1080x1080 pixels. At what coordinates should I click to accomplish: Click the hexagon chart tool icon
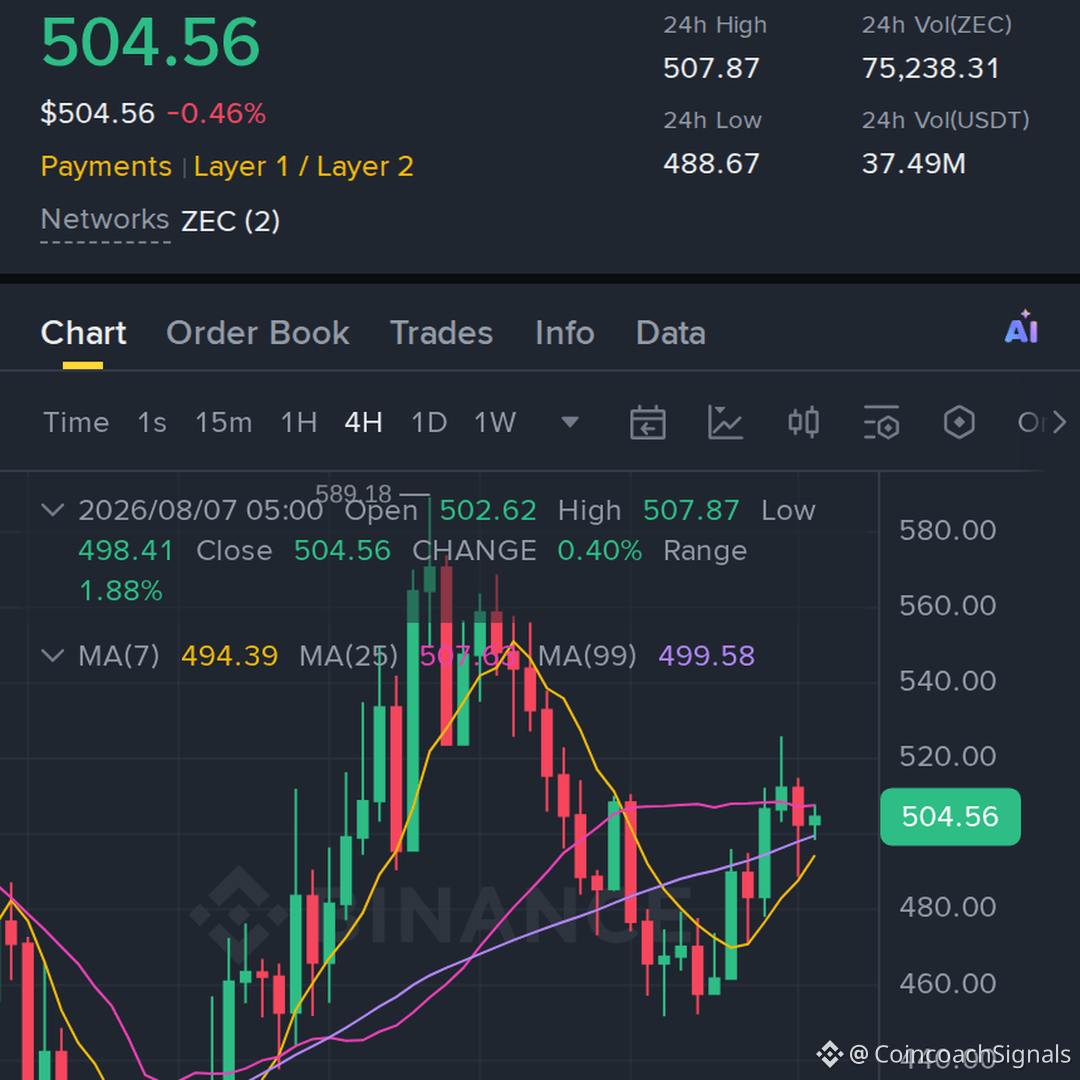coord(959,422)
